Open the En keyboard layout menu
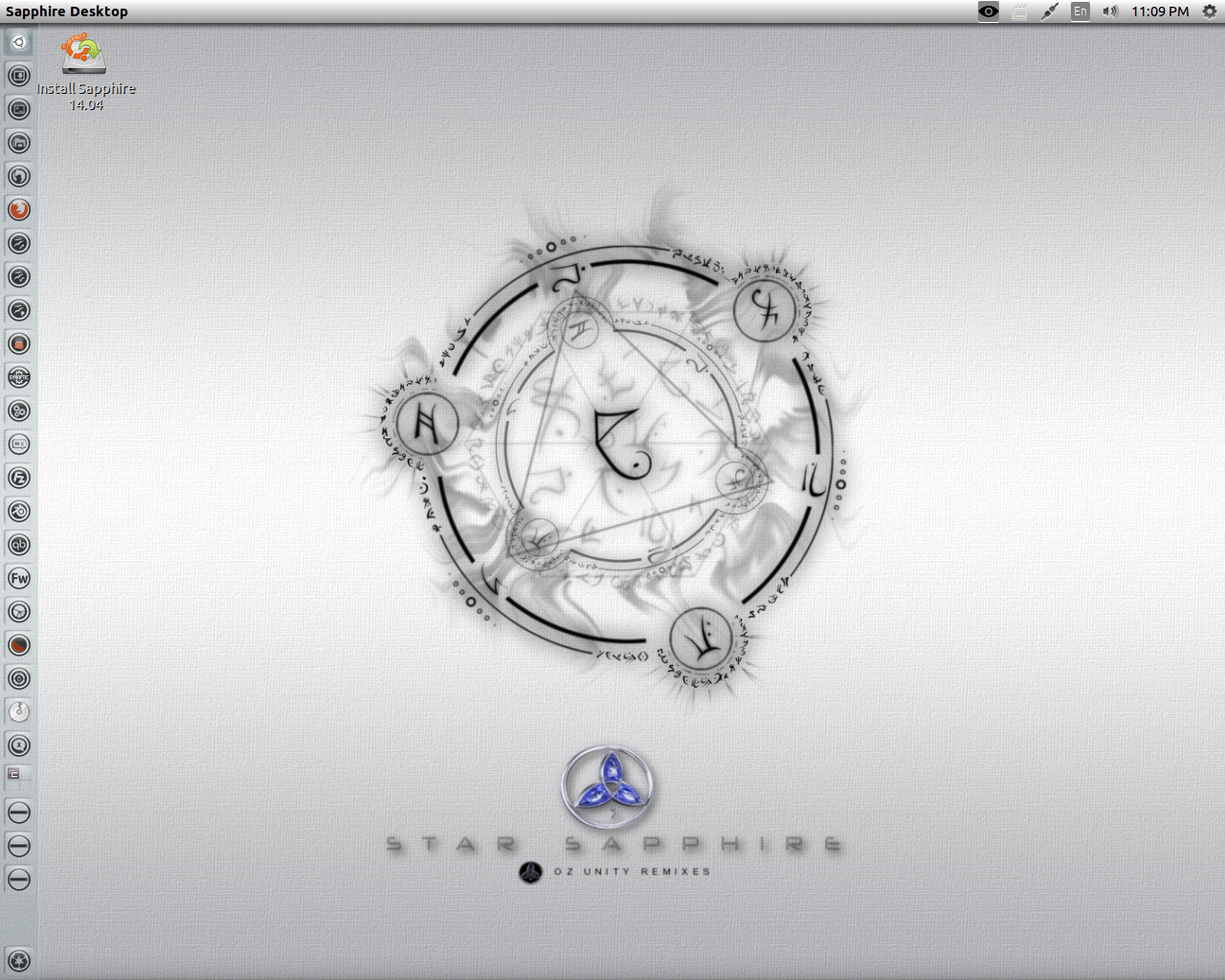Viewport: 1225px width, 980px height. click(1080, 11)
